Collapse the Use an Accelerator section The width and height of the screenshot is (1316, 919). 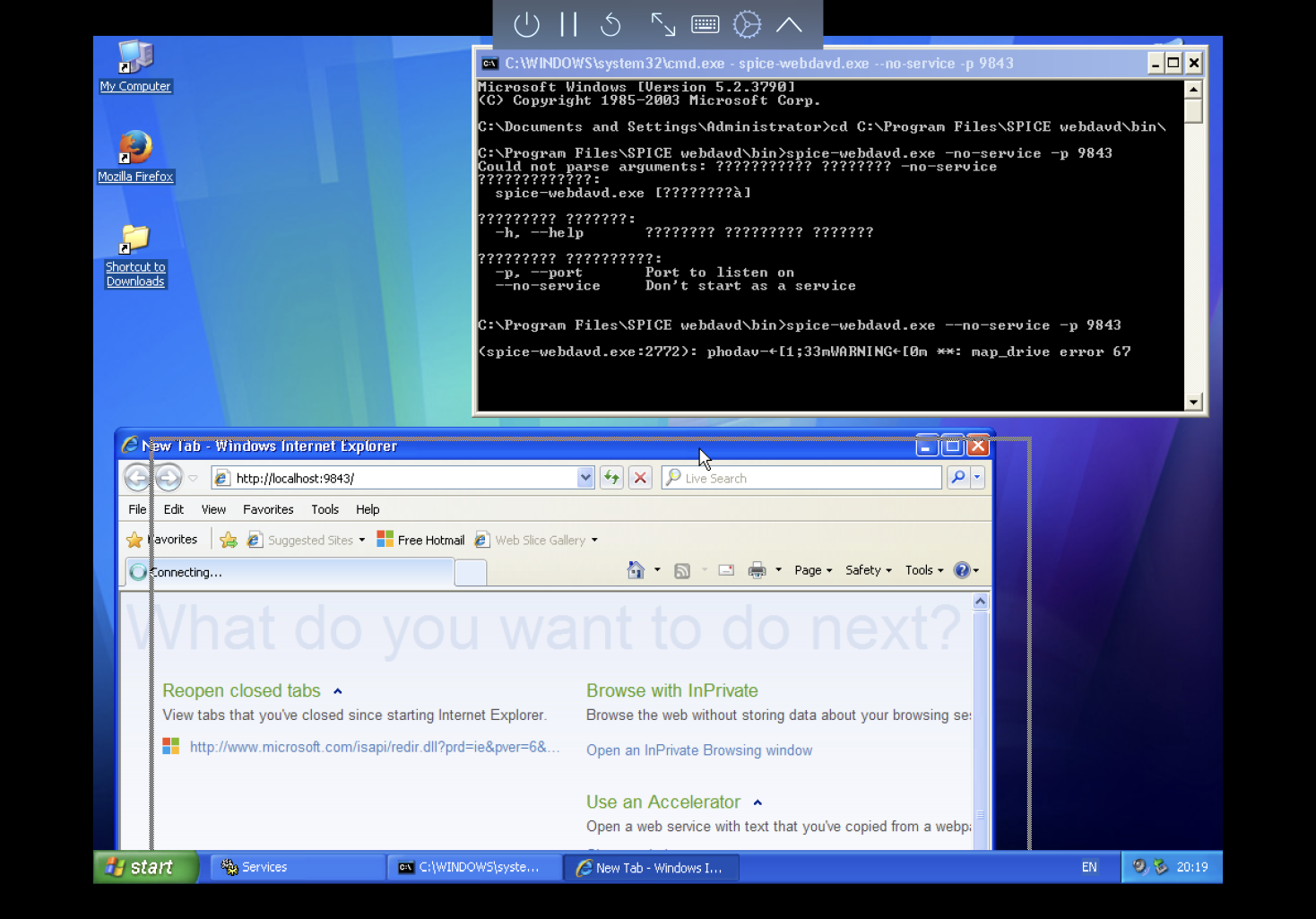click(758, 802)
